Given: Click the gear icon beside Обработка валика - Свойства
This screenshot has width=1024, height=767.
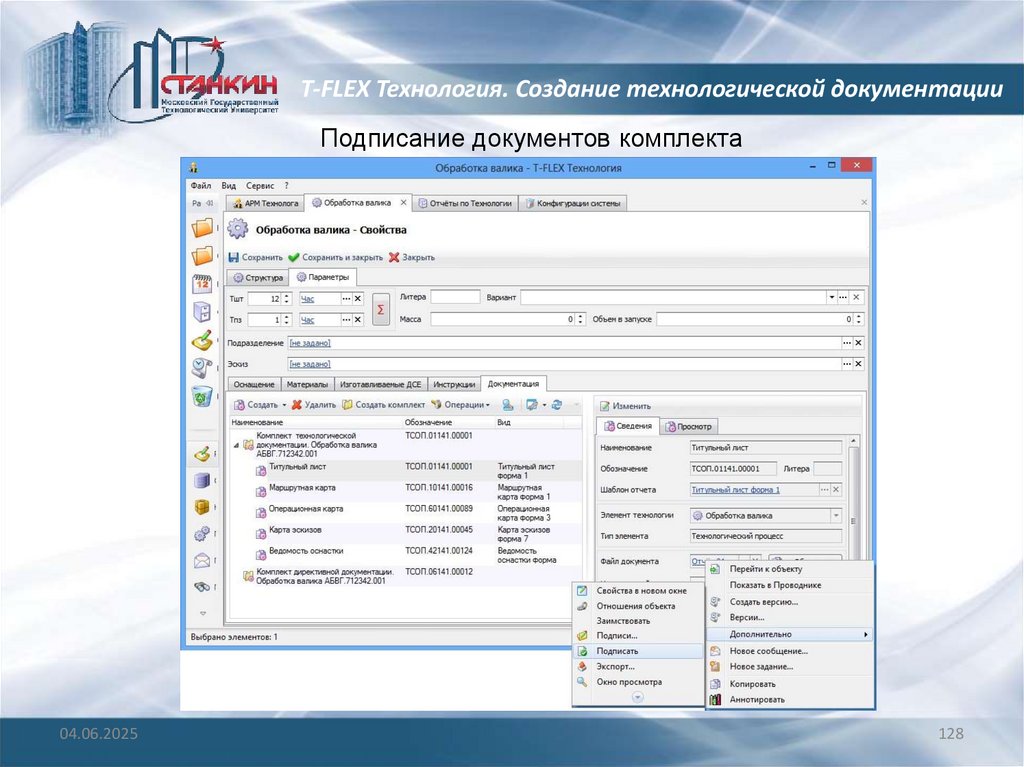Looking at the screenshot, I should [238, 229].
